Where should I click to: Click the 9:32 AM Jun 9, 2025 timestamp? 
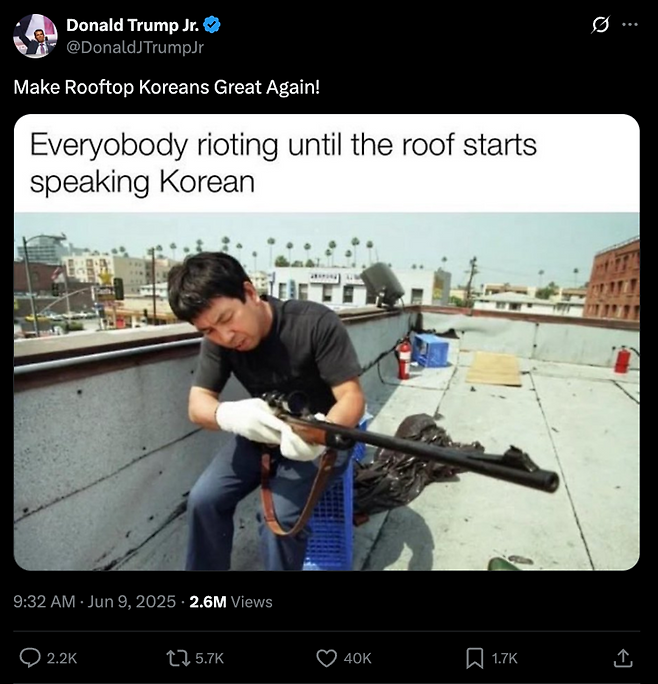[95, 602]
